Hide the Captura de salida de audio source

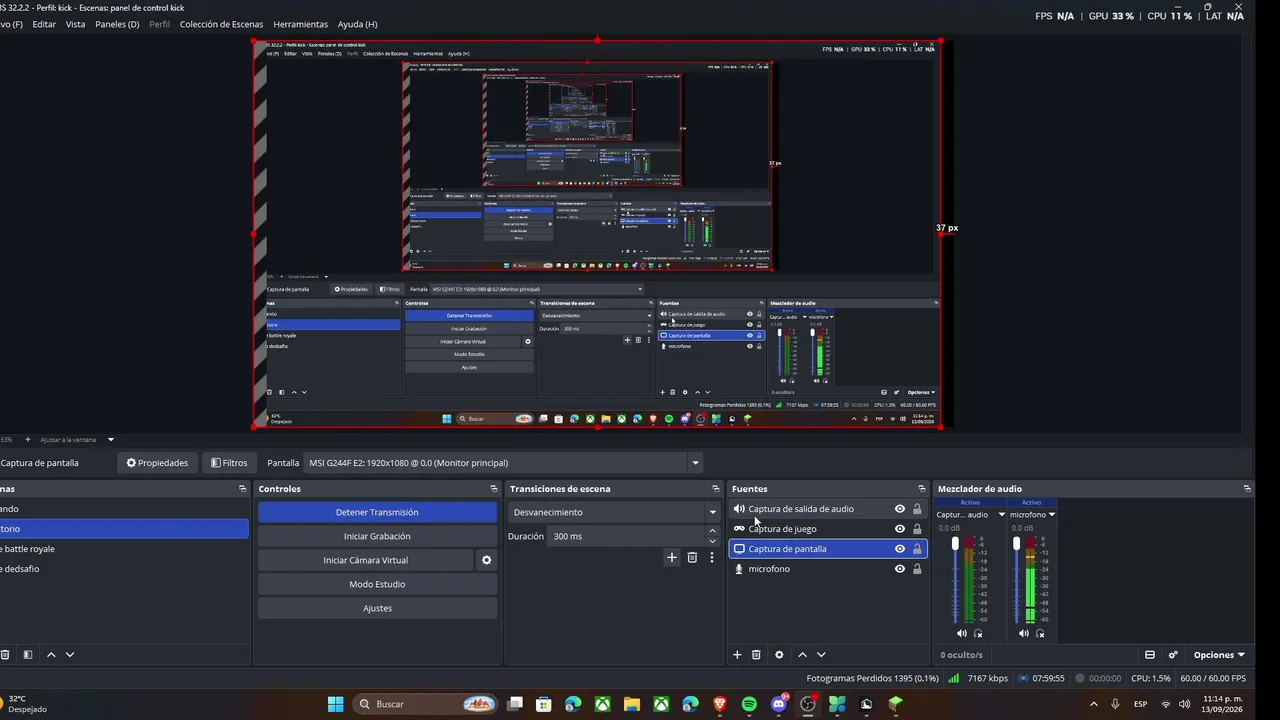coord(900,509)
